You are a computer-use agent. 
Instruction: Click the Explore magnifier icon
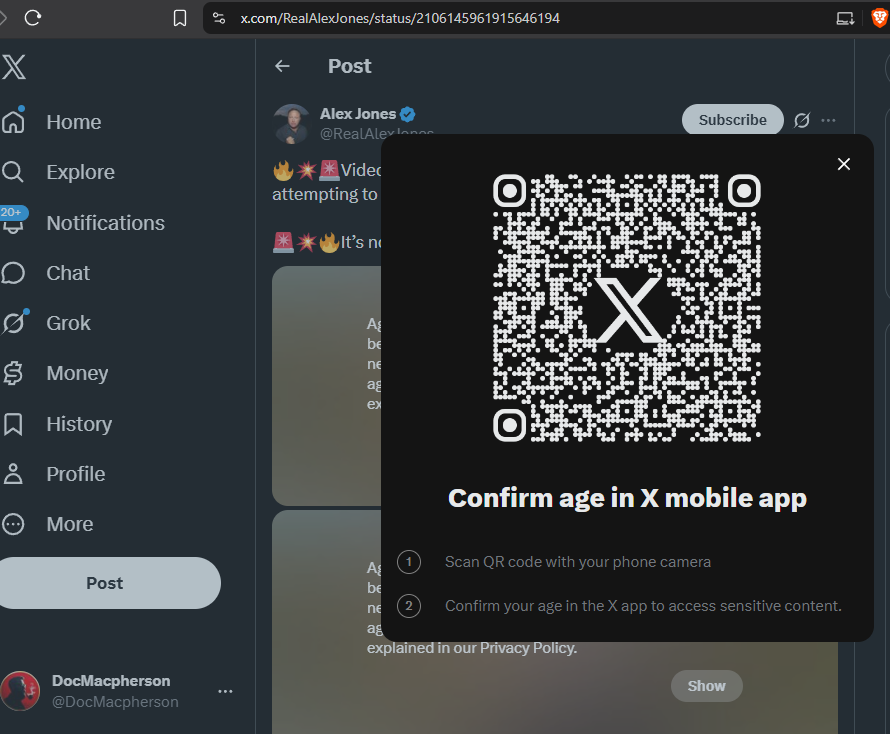coord(12,172)
